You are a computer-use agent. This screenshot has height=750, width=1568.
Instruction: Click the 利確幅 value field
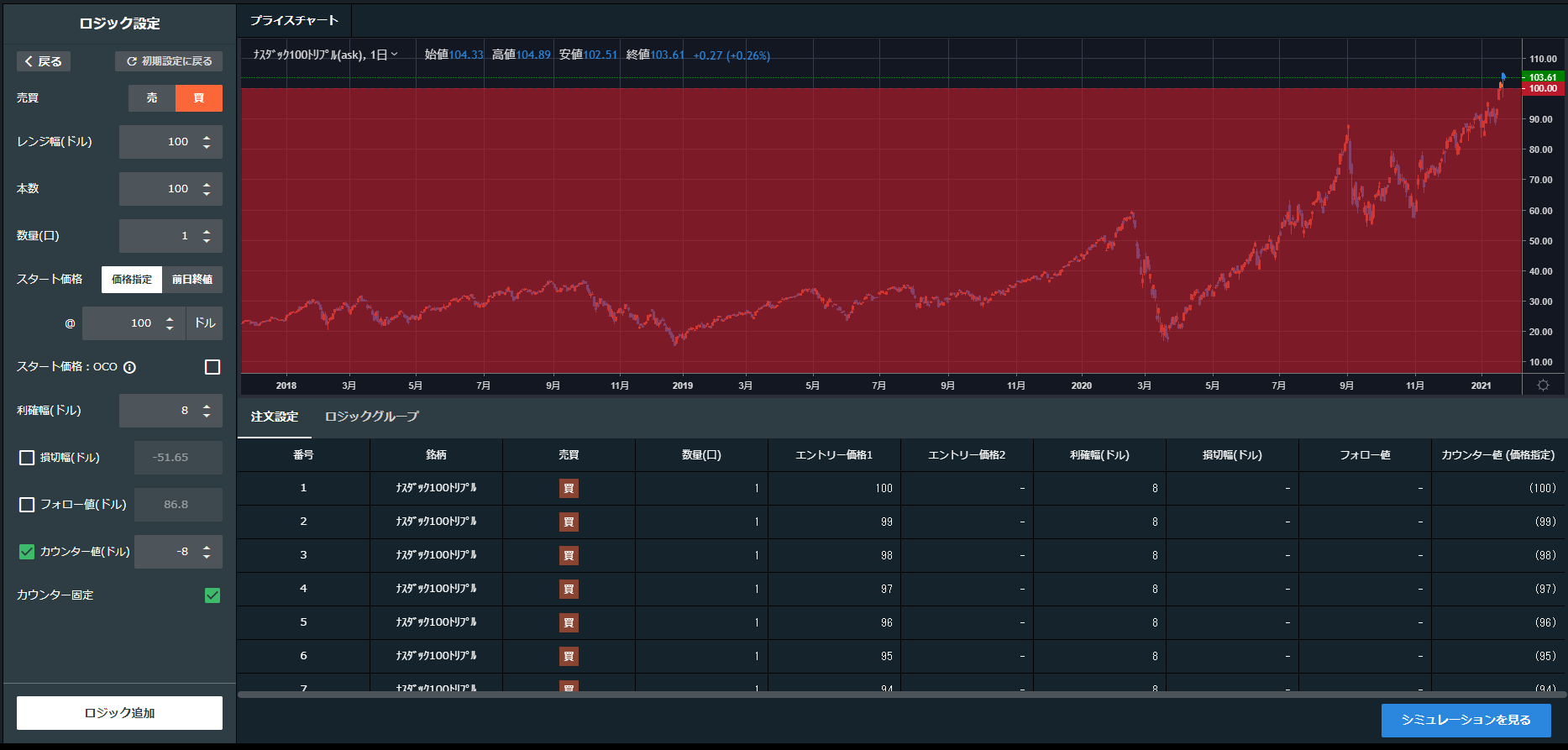(170, 411)
